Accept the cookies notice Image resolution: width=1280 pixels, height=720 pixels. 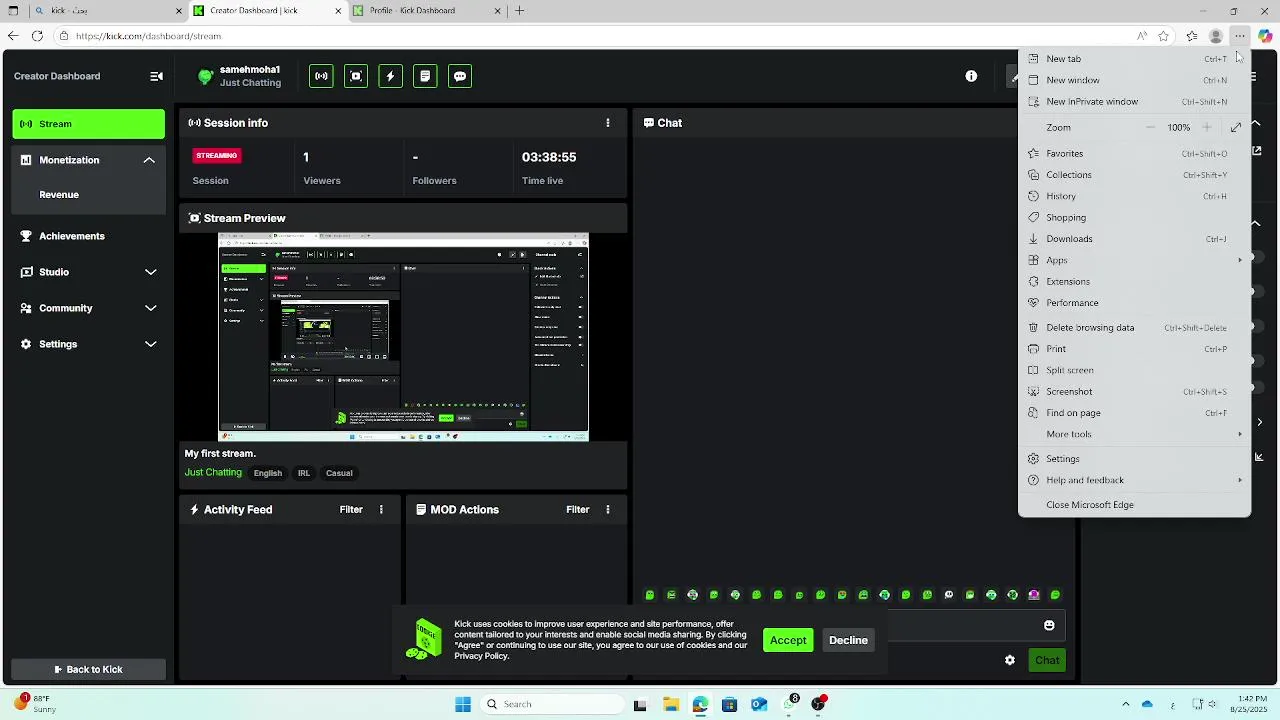pos(788,640)
